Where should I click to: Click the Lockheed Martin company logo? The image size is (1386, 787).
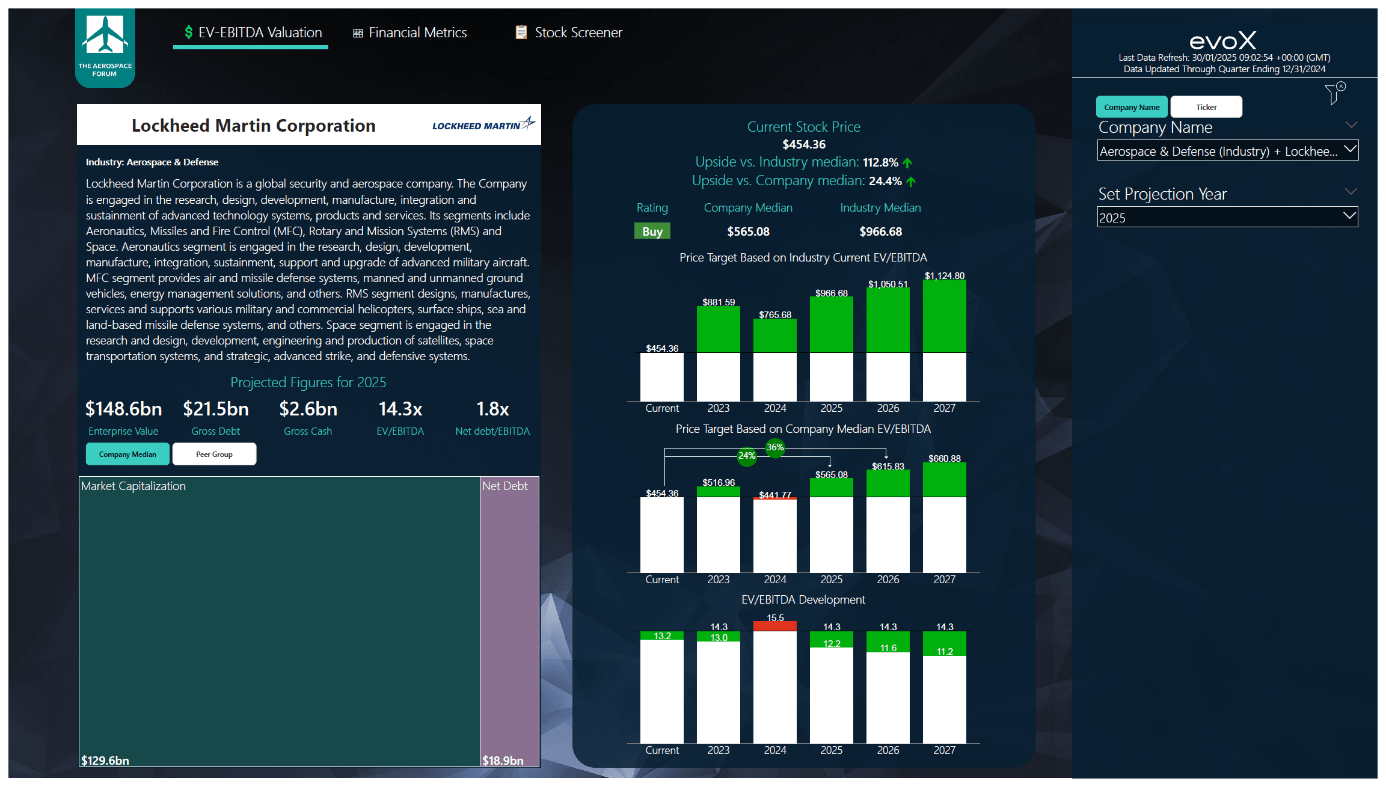tap(483, 124)
